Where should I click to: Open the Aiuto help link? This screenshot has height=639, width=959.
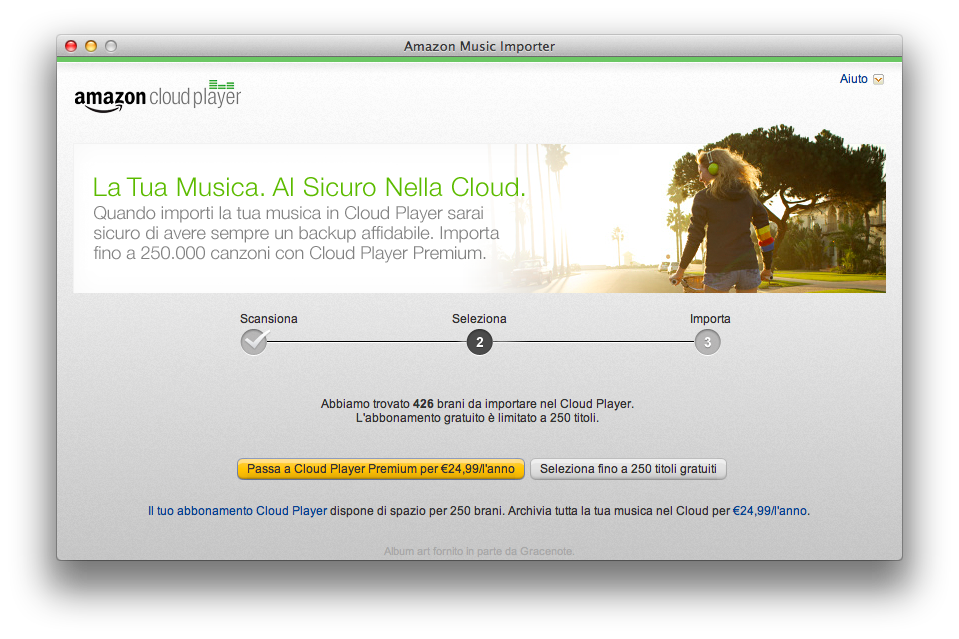click(x=853, y=79)
